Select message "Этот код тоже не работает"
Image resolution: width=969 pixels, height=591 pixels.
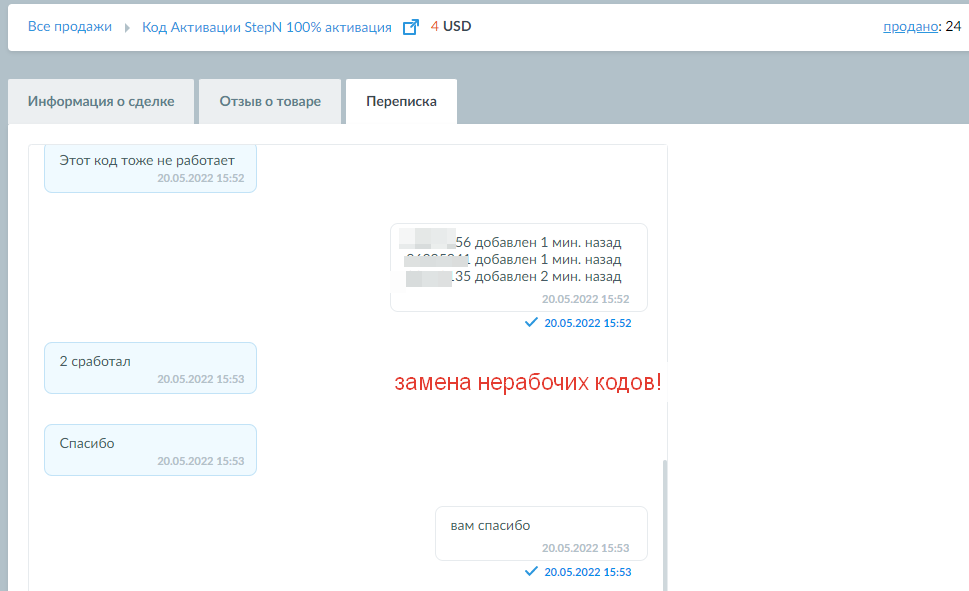tap(149, 166)
